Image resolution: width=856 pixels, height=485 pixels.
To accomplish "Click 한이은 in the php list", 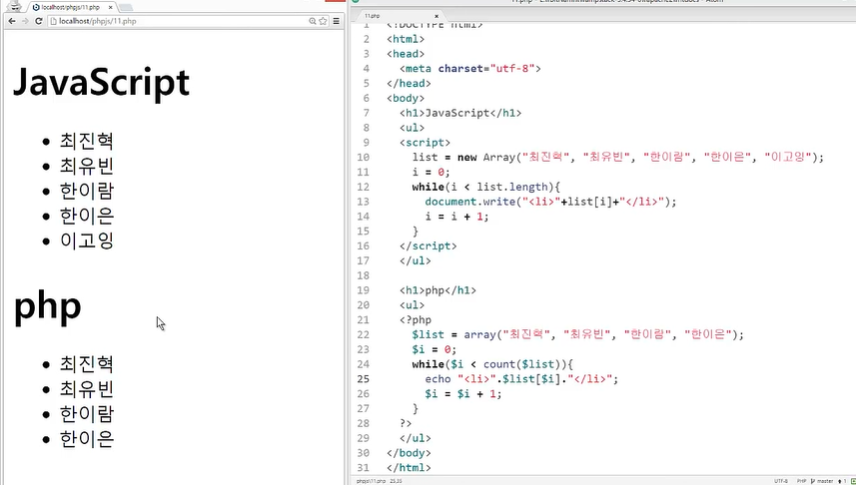I will [87, 439].
